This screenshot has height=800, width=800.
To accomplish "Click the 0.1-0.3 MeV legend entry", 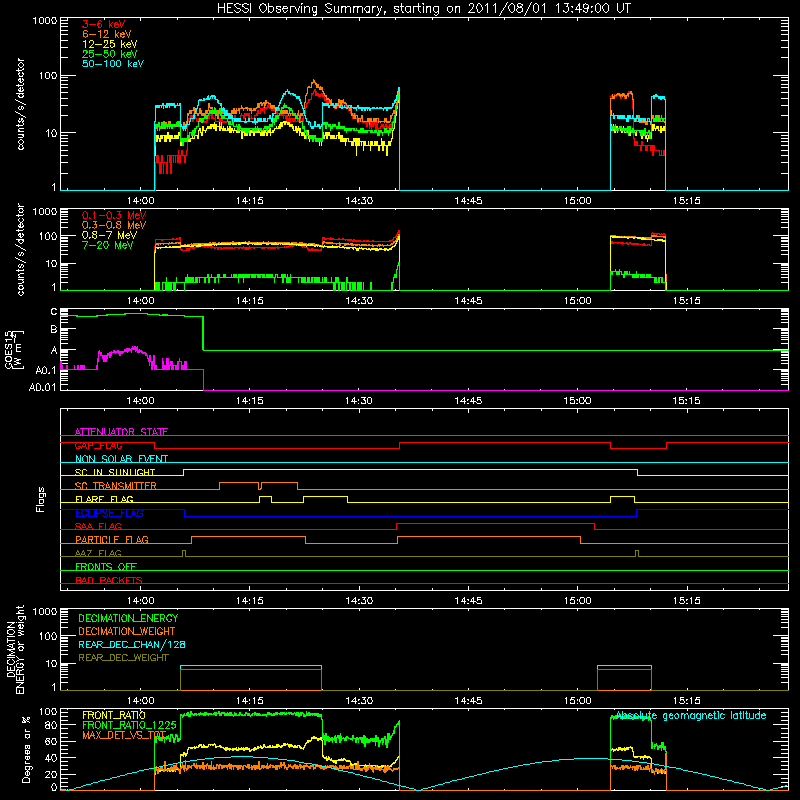I will tap(114, 215).
